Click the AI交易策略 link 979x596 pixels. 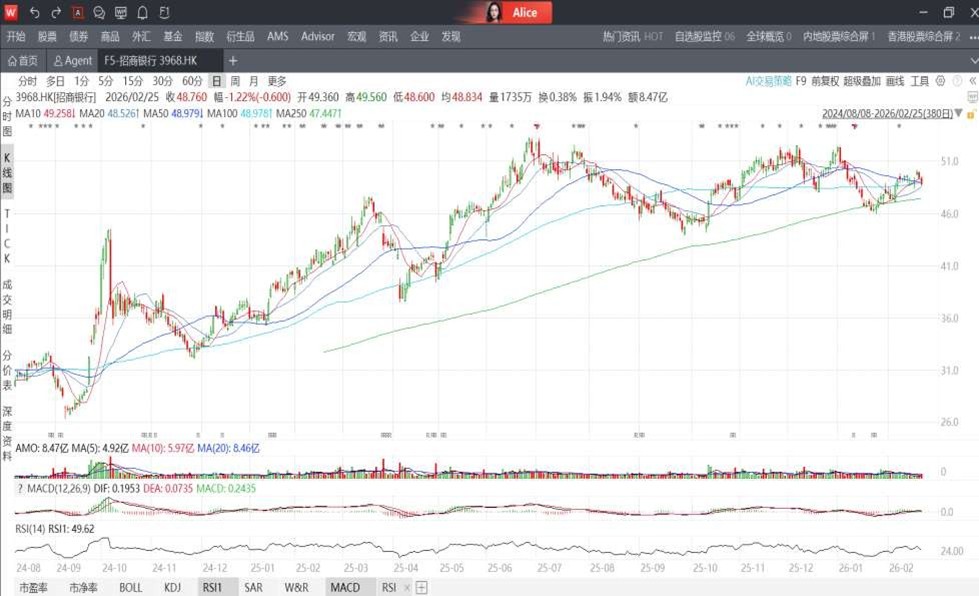(x=768, y=81)
